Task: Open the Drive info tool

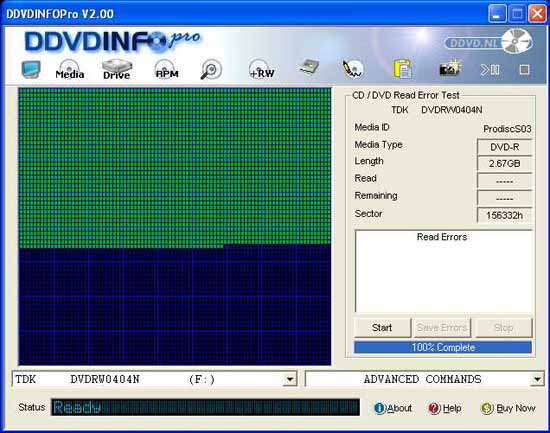Action: 117,69
